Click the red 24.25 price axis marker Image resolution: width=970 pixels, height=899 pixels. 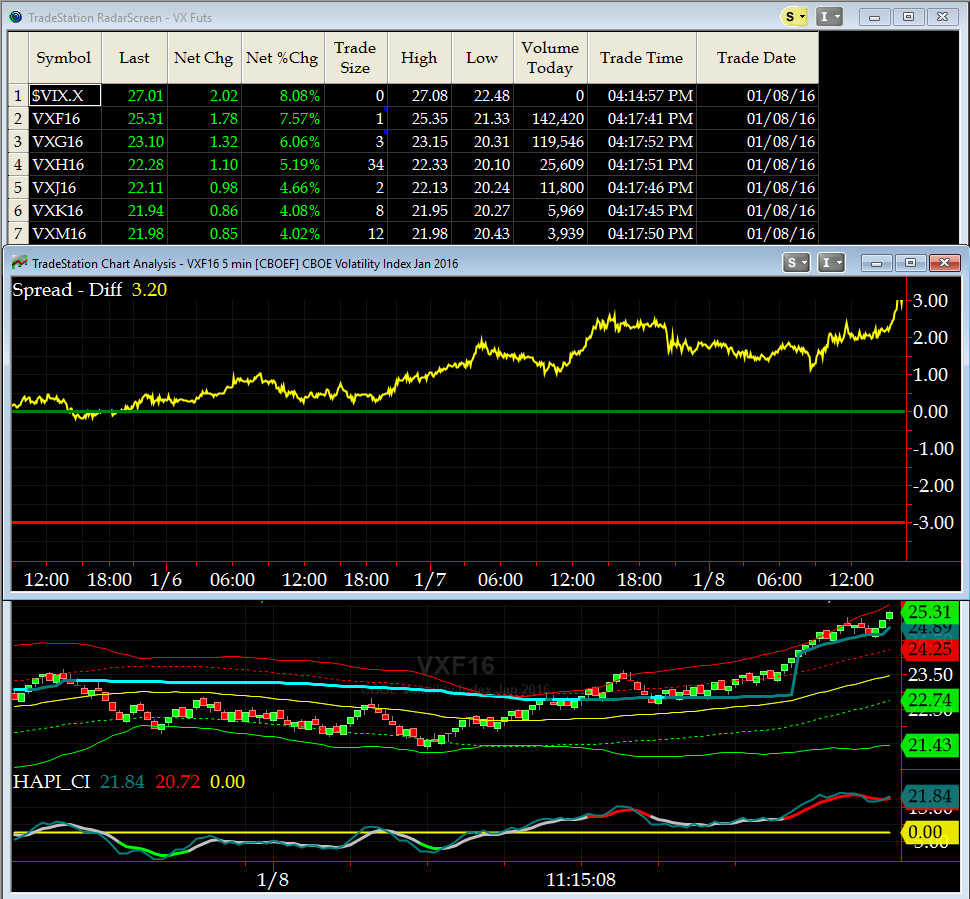(930, 649)
